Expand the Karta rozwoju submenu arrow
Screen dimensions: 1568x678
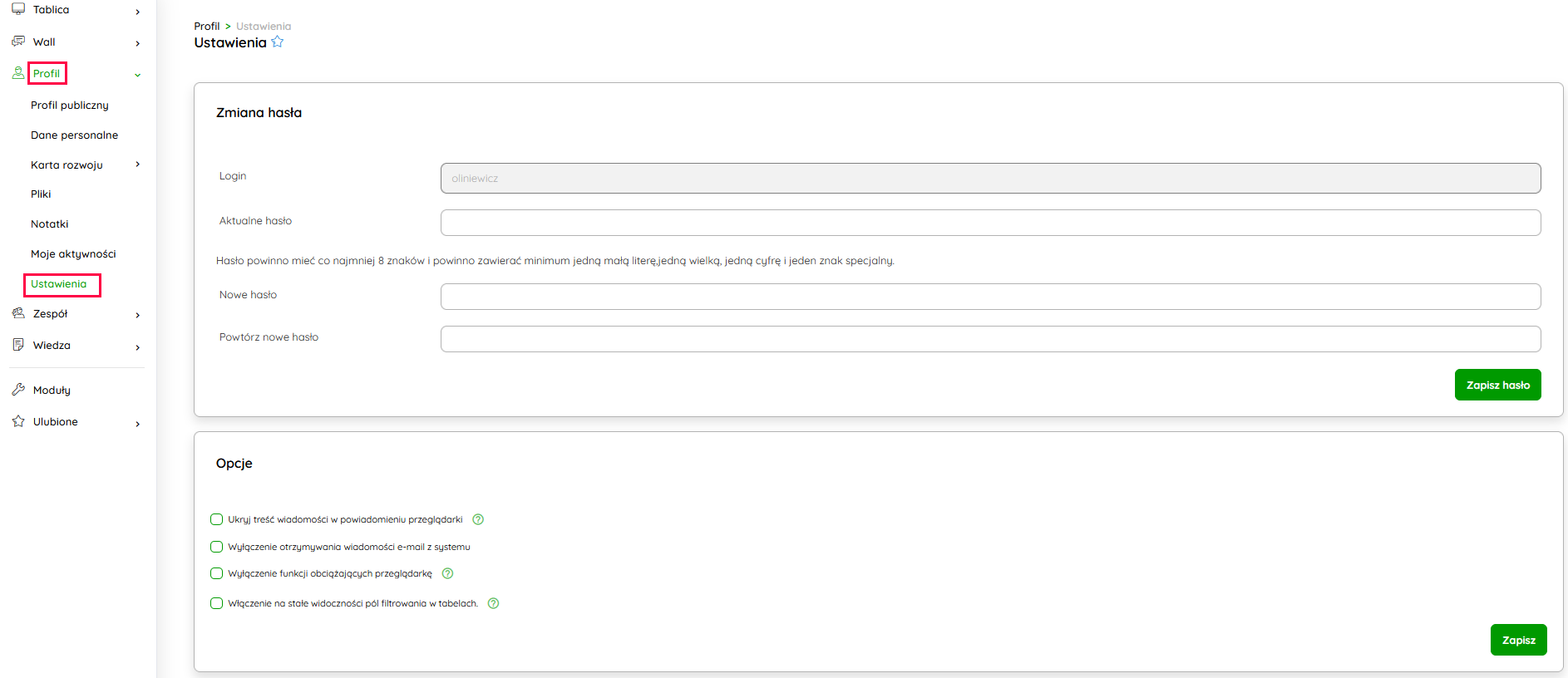pos(137,165)
